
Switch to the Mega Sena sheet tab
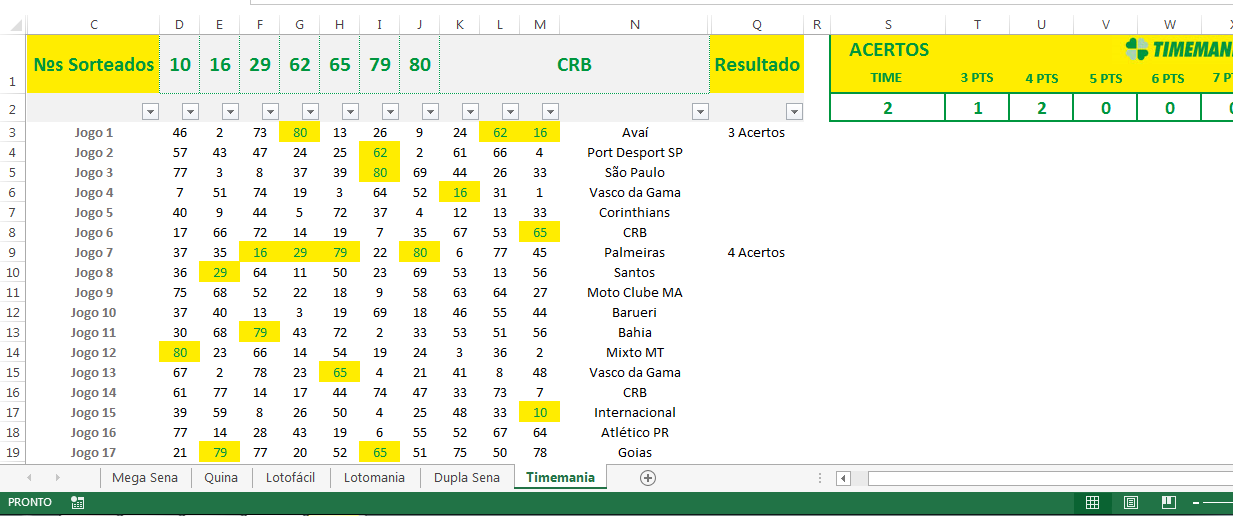(x=144, y=478)
